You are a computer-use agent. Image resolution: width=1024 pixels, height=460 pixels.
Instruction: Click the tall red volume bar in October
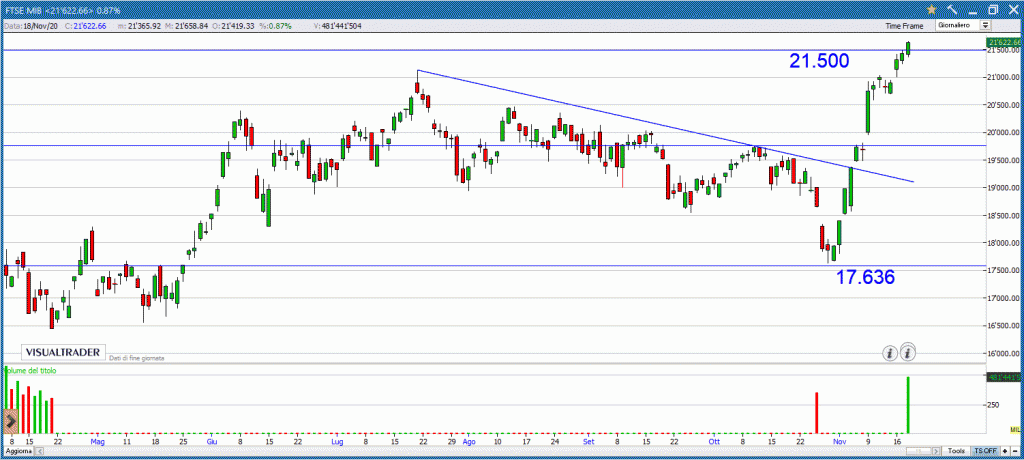pyautogui.click(x=816, y=412)
